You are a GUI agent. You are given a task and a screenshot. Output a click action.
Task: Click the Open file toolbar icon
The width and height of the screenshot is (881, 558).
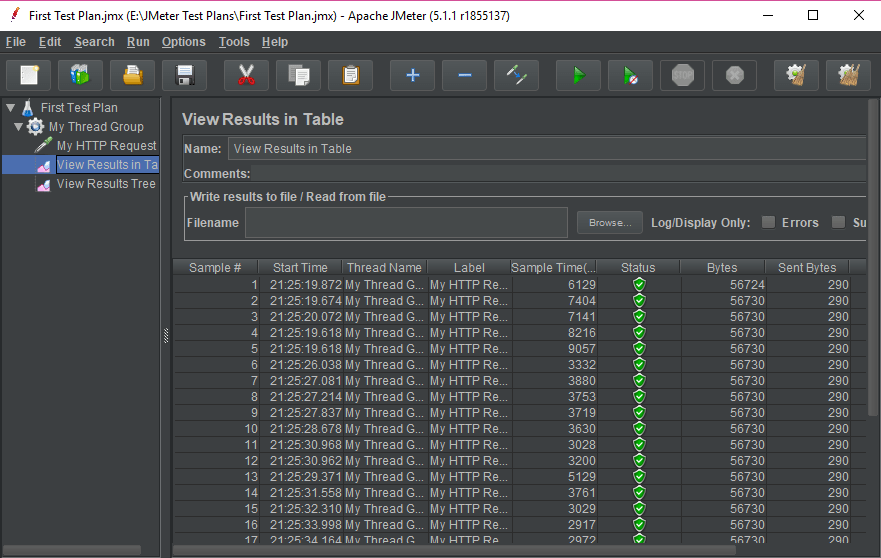[133, 75]
